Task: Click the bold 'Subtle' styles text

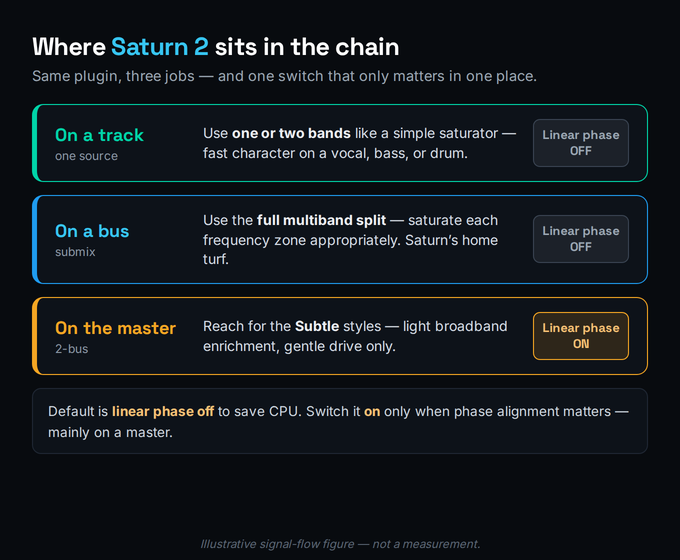Action: click(x=317, y=326)
